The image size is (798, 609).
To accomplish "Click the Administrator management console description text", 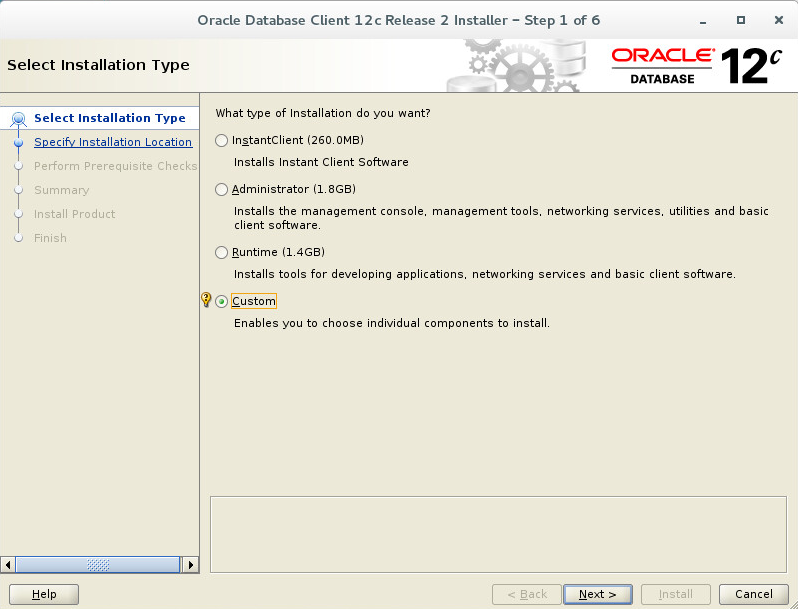I will tap(501, 218).
